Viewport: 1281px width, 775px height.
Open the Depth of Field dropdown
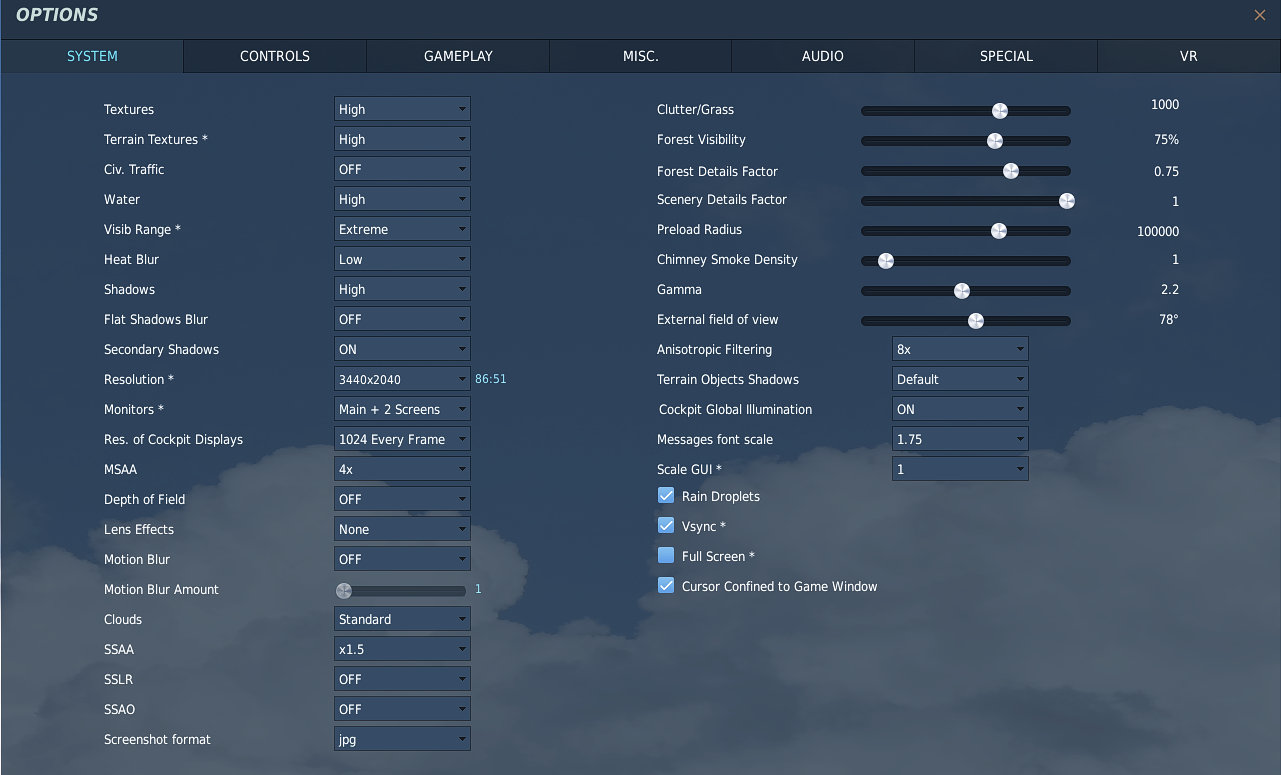402,499
